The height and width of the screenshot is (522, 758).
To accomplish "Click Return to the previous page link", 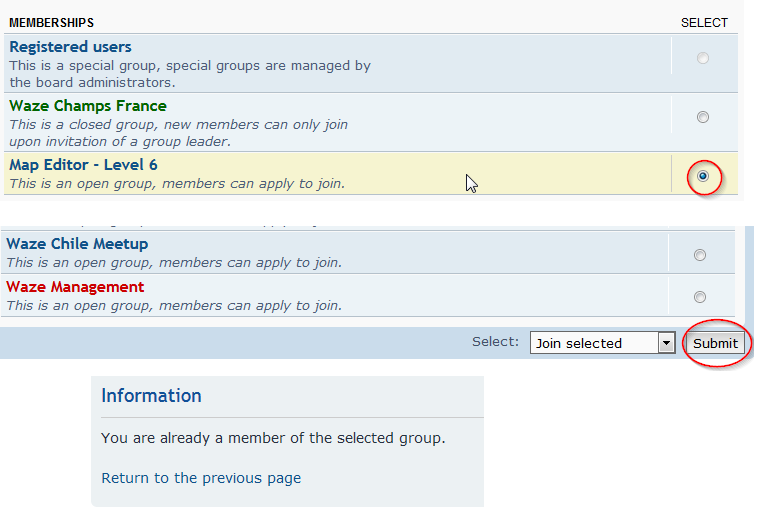I will coord(201,478).
